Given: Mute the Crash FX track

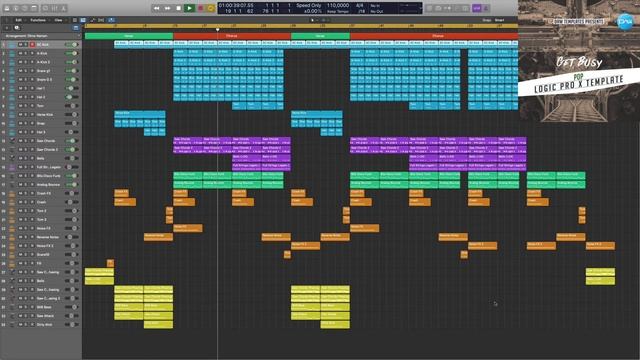Looking at the screenshot, I should 20,193.
